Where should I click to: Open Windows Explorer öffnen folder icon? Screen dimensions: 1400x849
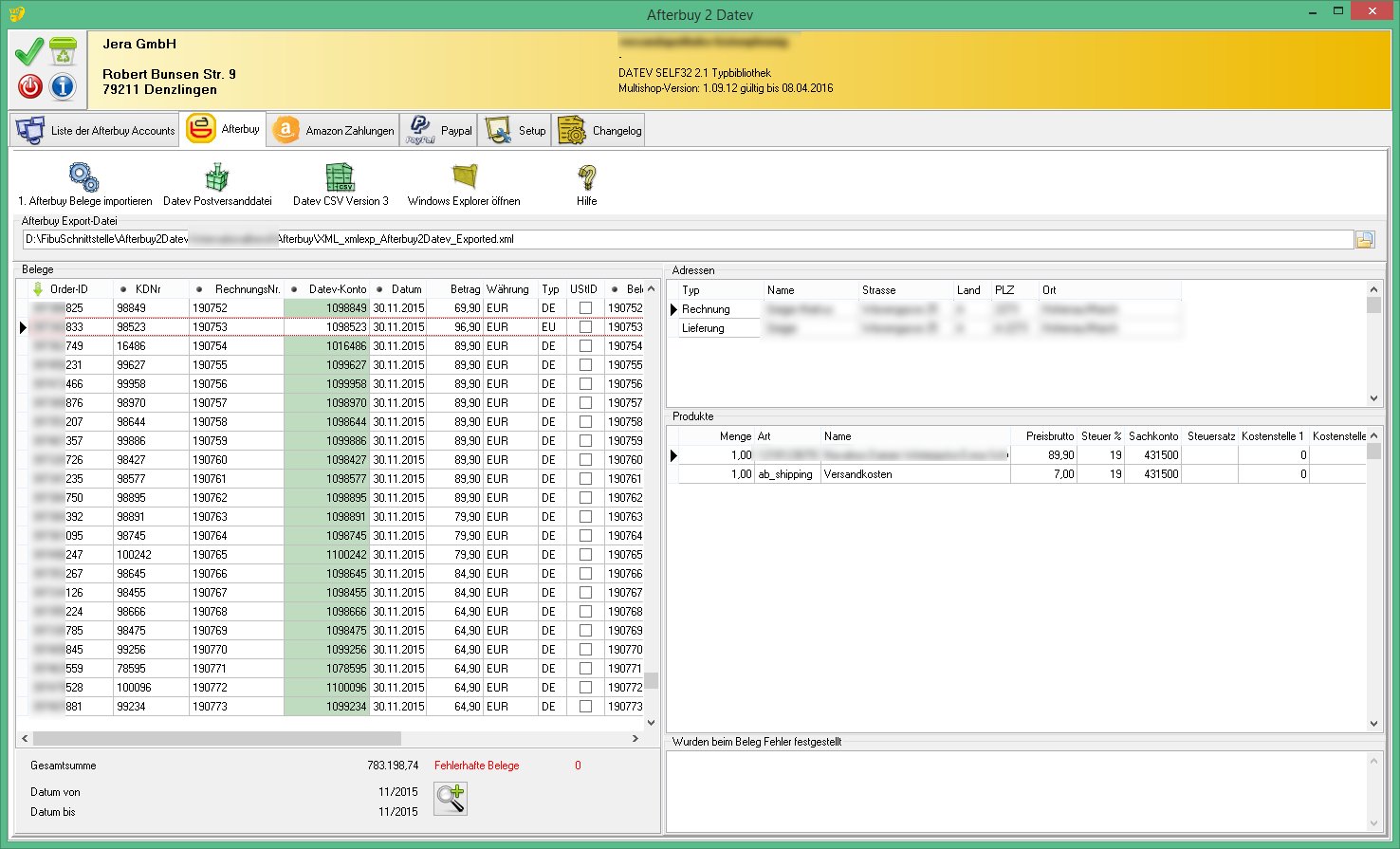464,177
